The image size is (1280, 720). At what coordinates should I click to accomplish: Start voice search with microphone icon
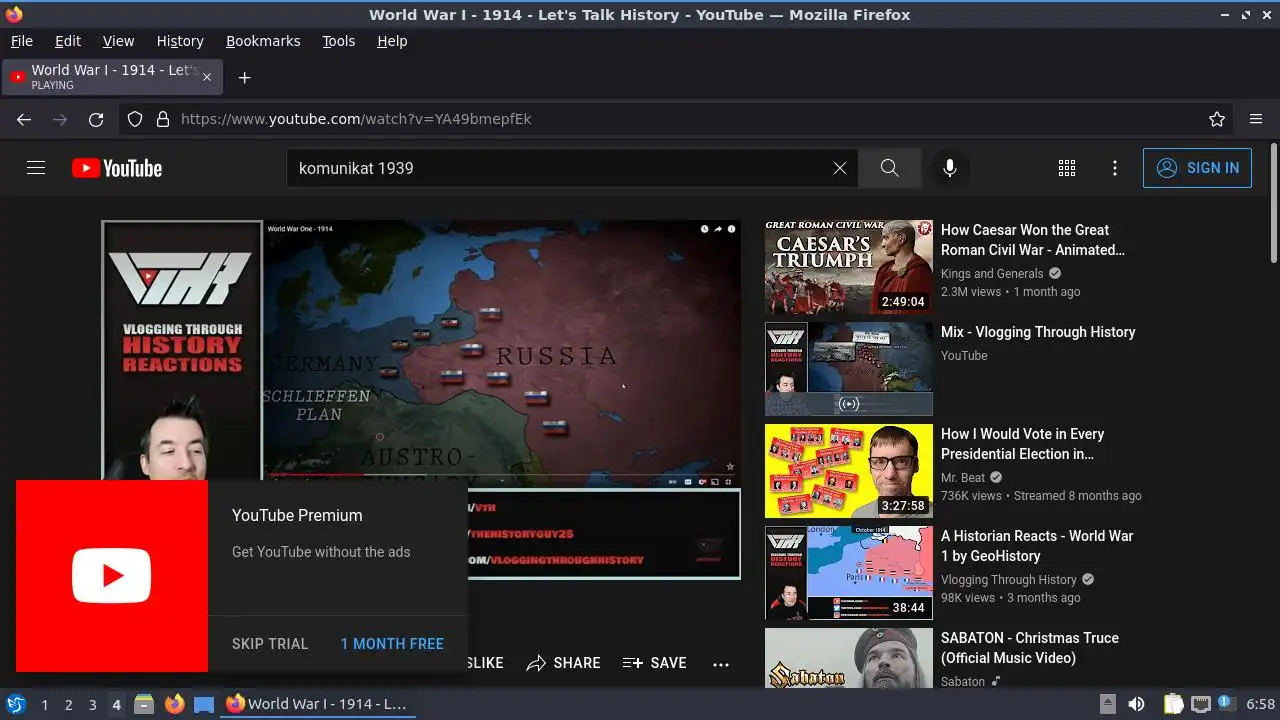coord(950,168)
